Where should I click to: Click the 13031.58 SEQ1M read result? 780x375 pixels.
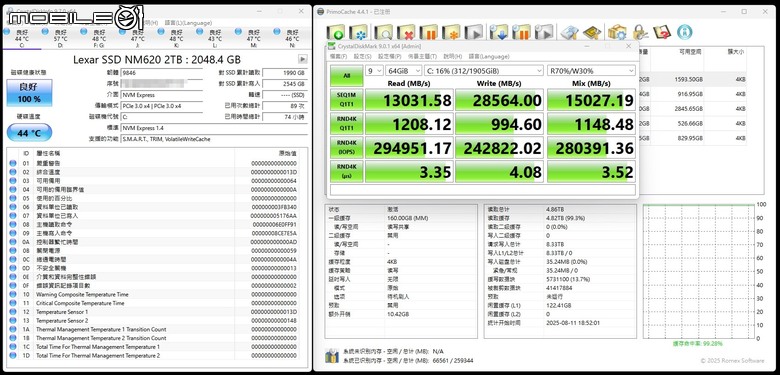409,100
